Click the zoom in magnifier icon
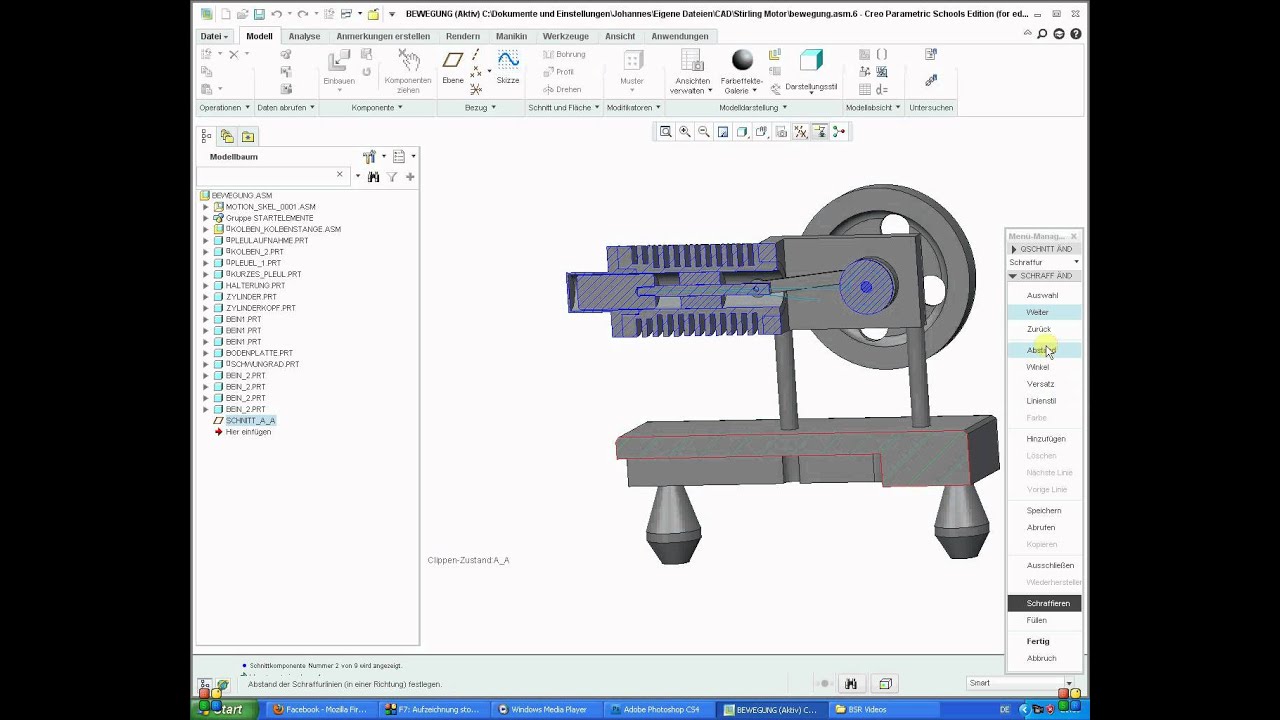Viewport: 1280px width, 720px height. pyautogui.click(x=685, y=132)
